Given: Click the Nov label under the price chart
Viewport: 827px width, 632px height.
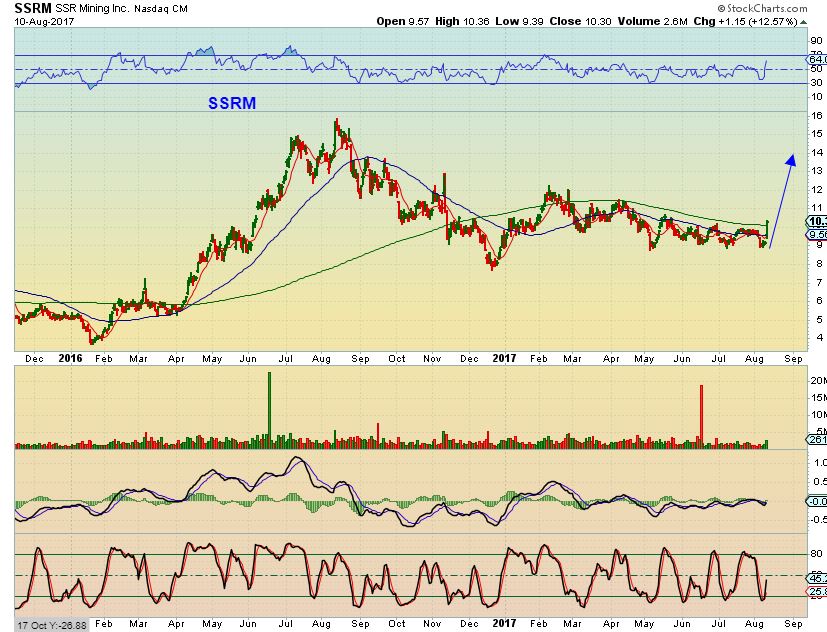Looking at the screenshot, I should (432, 359).
